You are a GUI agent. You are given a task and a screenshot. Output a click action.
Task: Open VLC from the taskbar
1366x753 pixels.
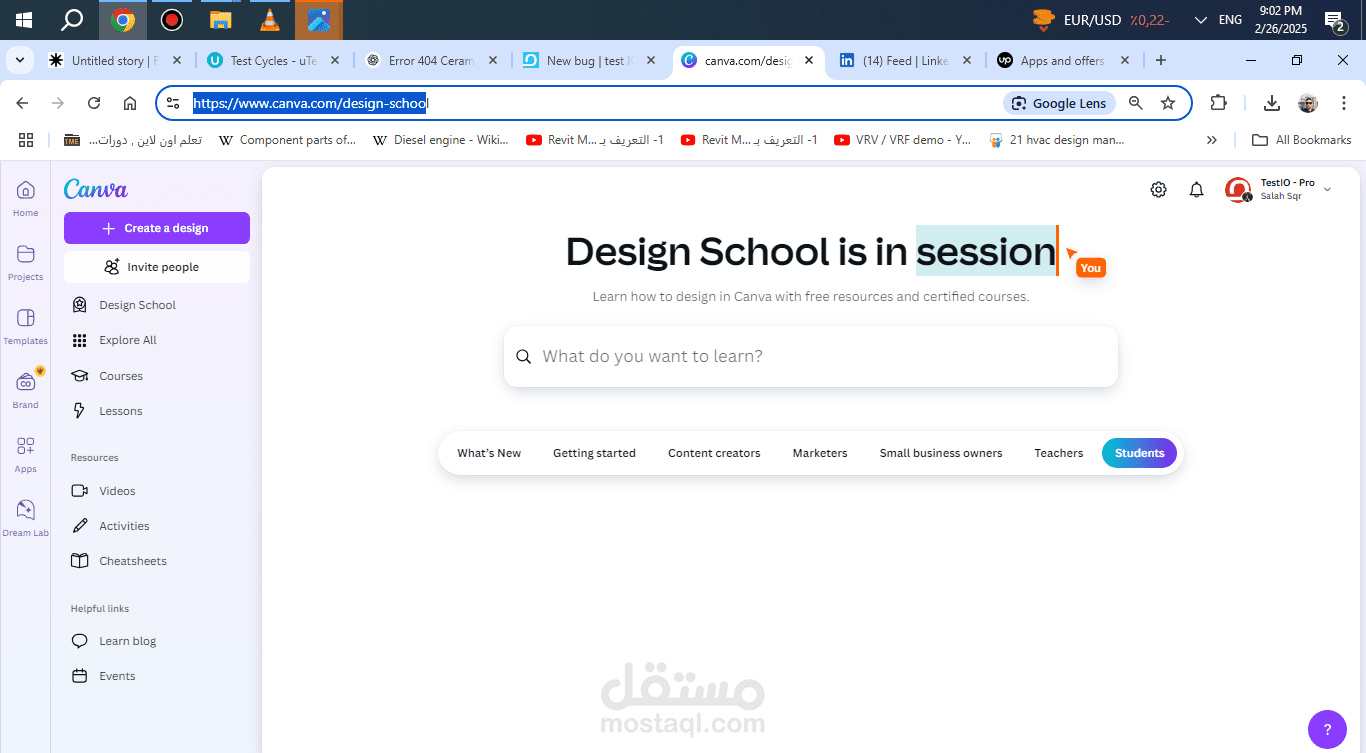point(269,19)
